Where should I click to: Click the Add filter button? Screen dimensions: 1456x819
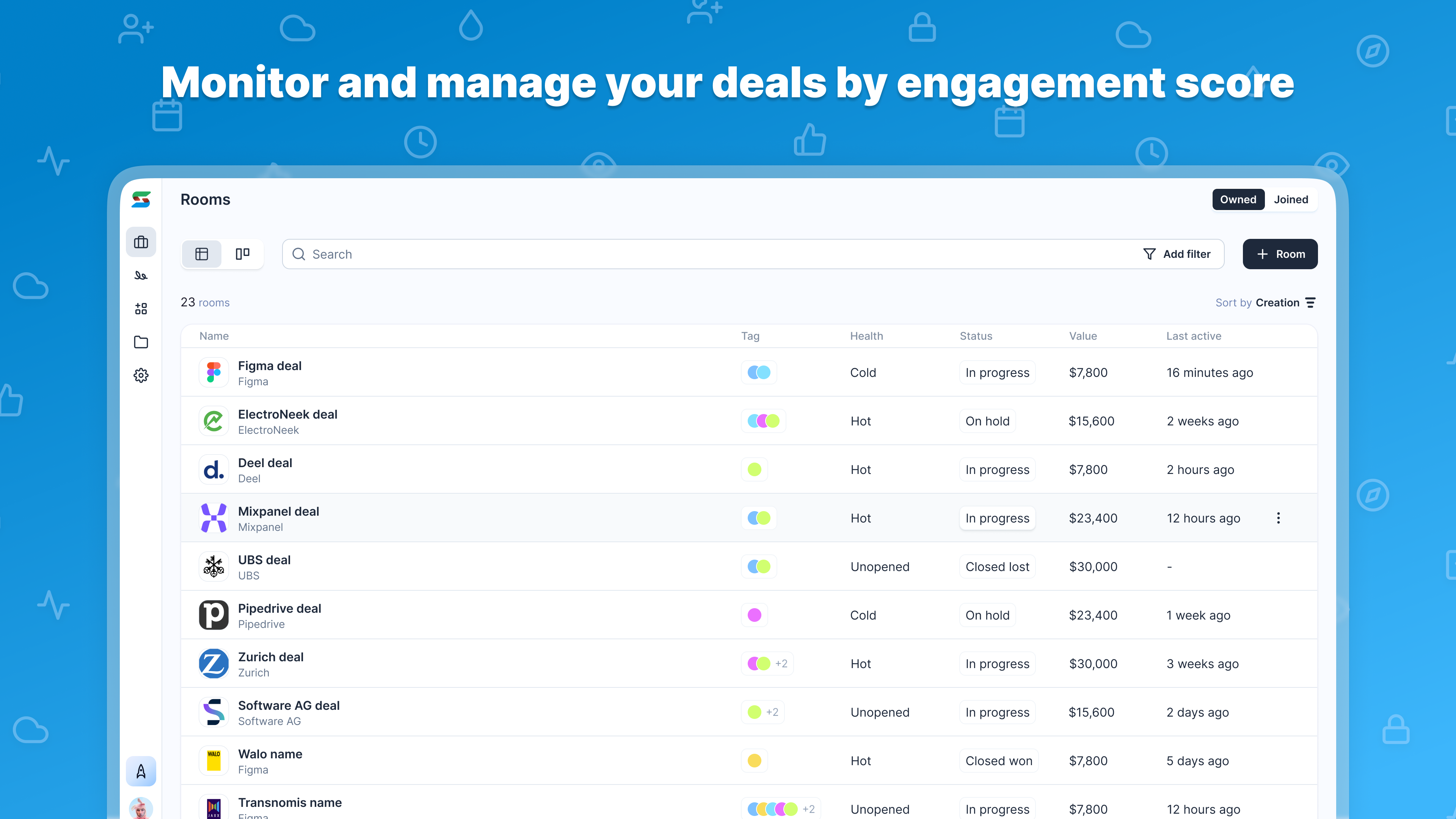point(1177,254)
